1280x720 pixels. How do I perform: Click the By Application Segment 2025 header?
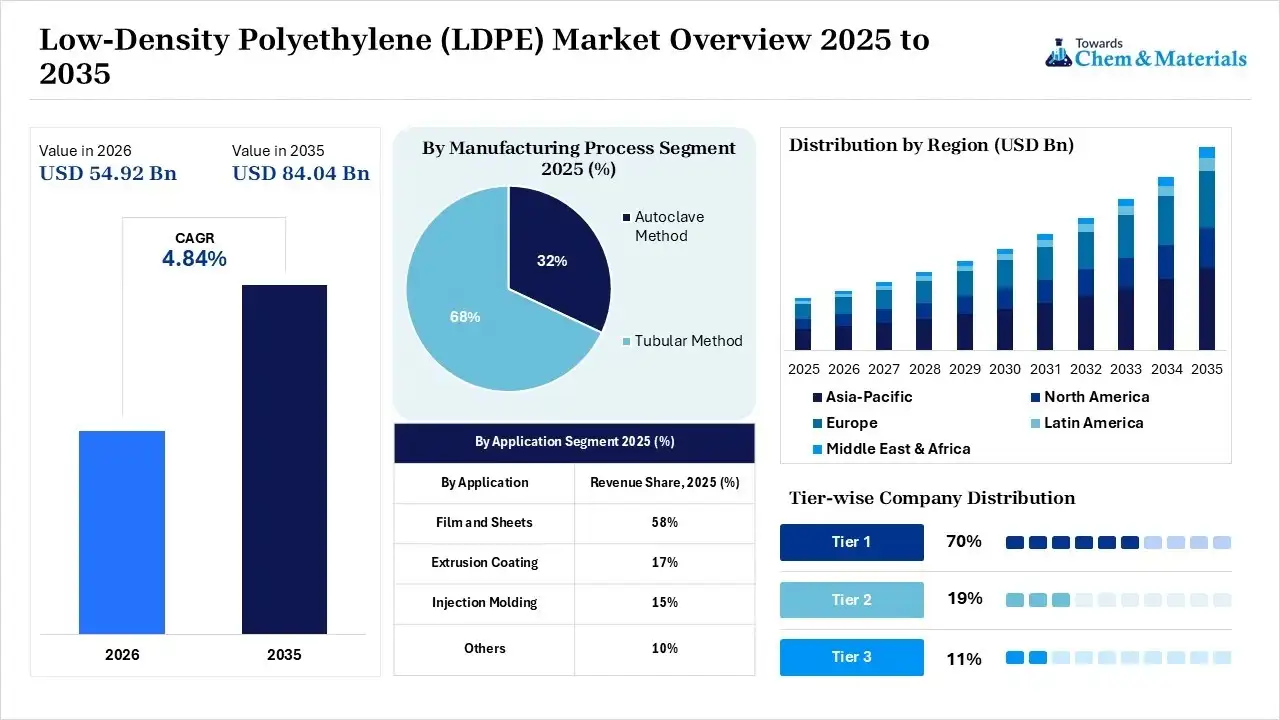(x=574, y=442)
